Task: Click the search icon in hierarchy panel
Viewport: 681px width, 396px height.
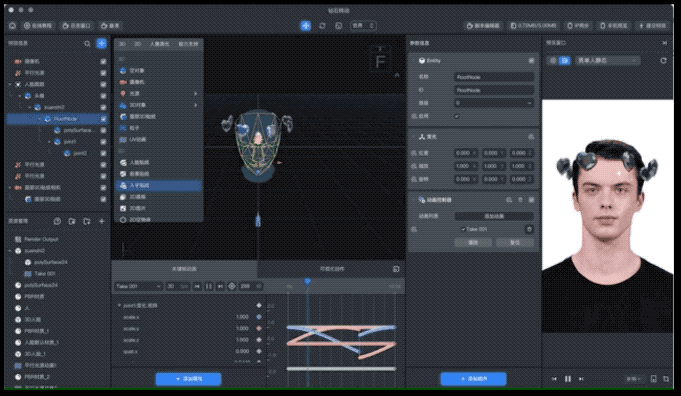Action: (87, 43)
